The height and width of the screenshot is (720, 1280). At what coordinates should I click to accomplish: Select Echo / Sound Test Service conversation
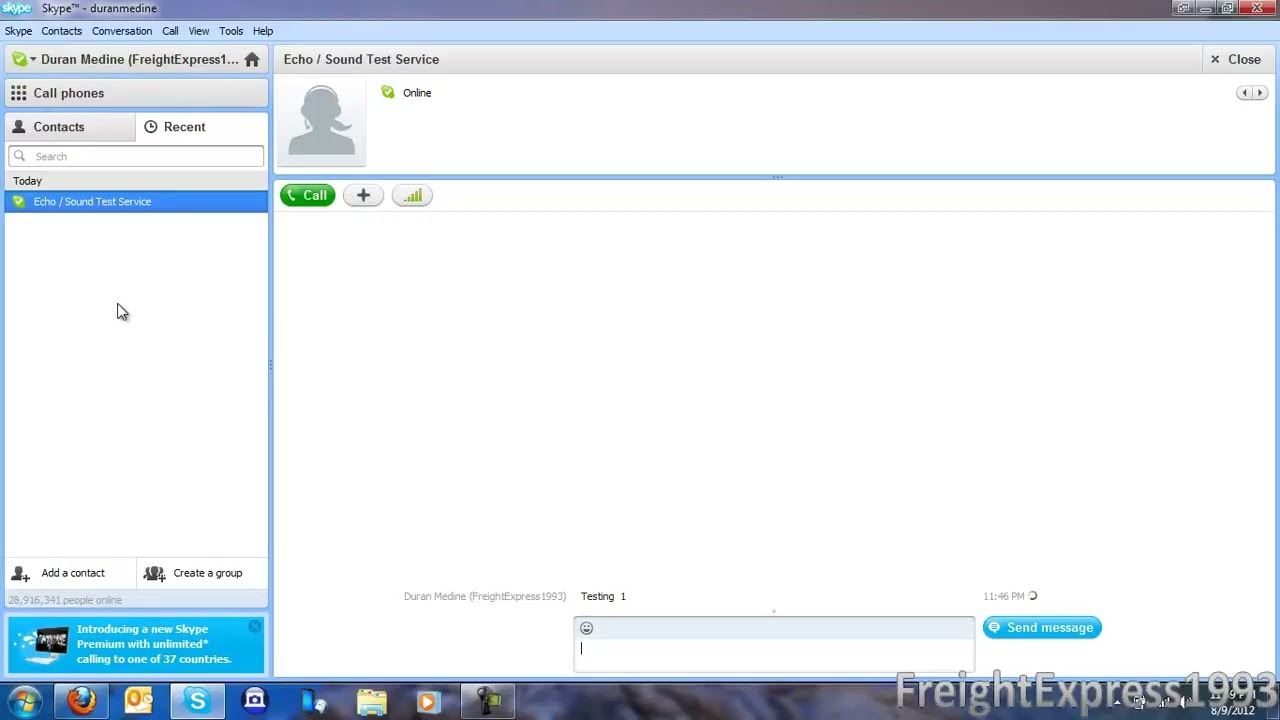pyautogui.click(x=137, y=202)
